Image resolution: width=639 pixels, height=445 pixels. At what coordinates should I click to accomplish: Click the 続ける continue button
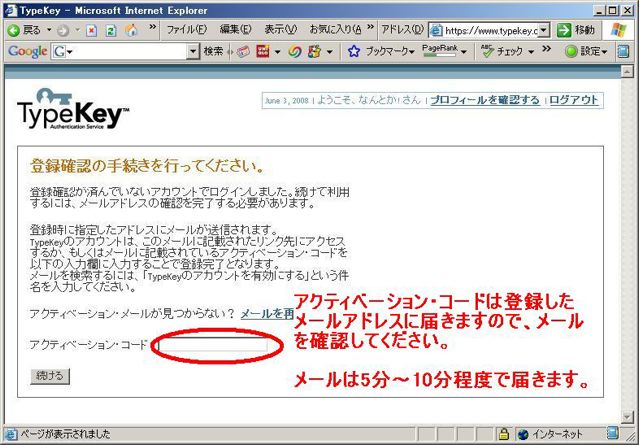(50, 376)
